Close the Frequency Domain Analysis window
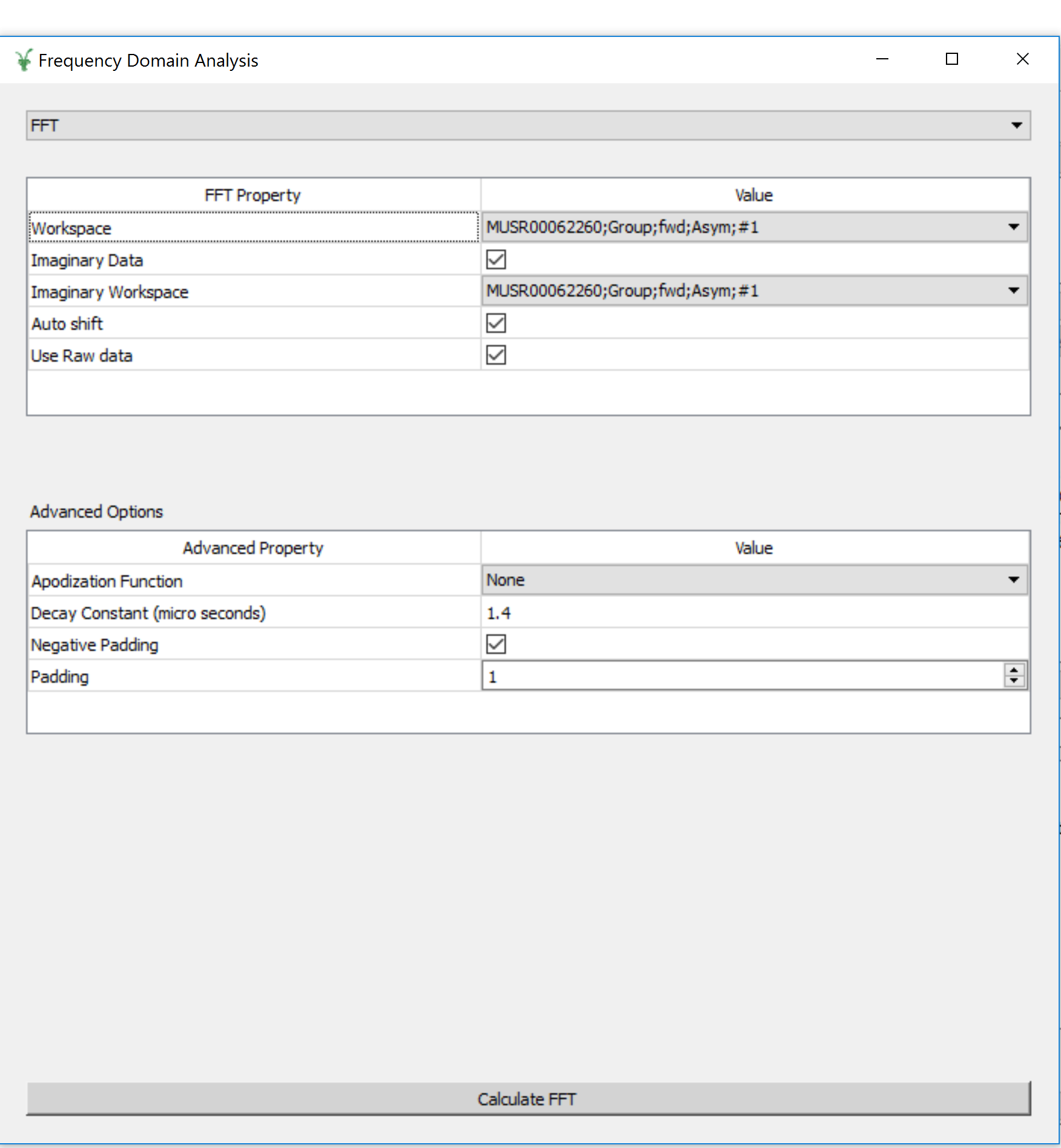Image resolution: width=1061 pixels, height=1148 pixels. (x=1022, y=59)
